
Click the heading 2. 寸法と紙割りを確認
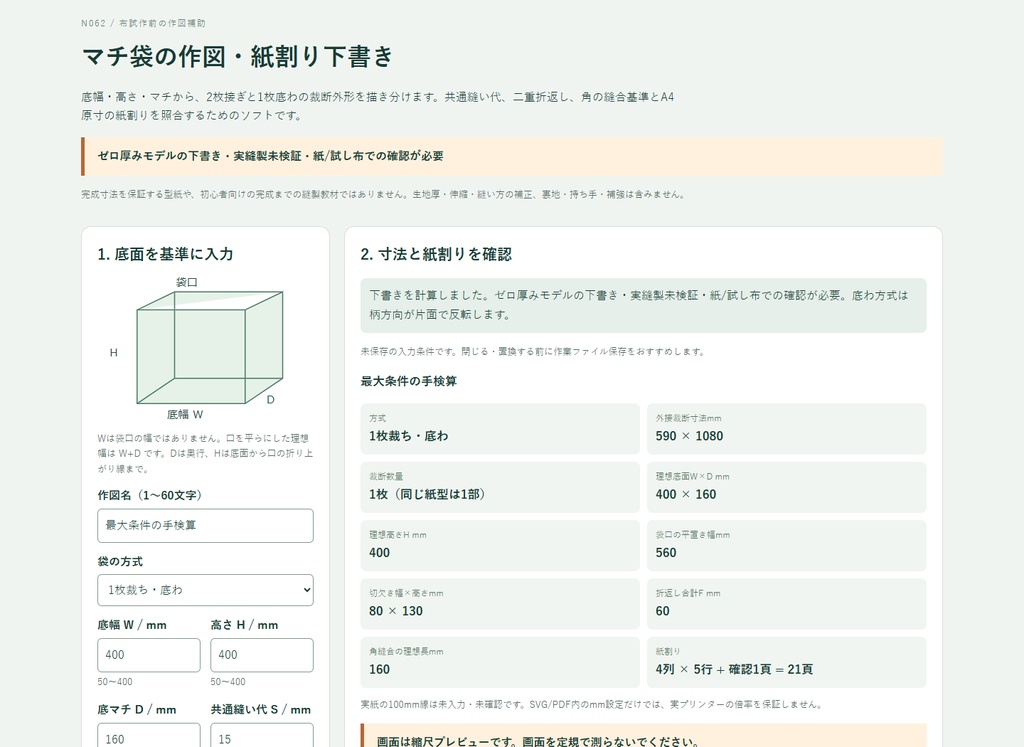[436, 254]
